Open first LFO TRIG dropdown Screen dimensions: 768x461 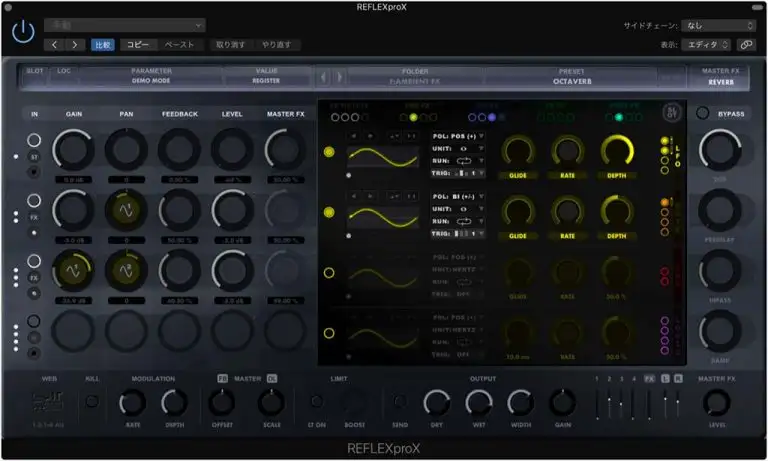pos(458,173)
